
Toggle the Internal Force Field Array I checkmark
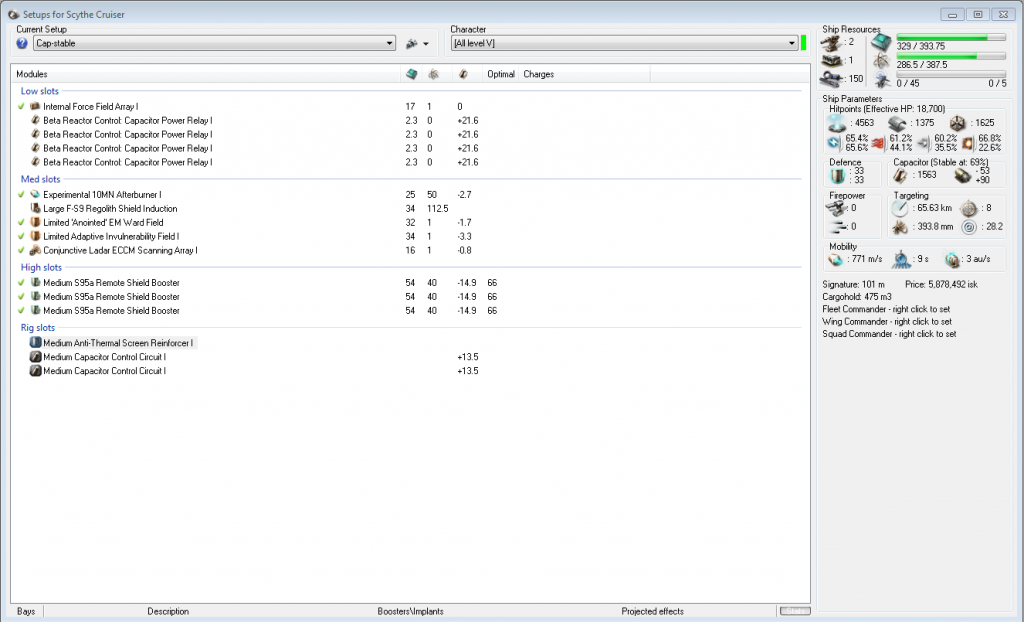click(21, 106)
